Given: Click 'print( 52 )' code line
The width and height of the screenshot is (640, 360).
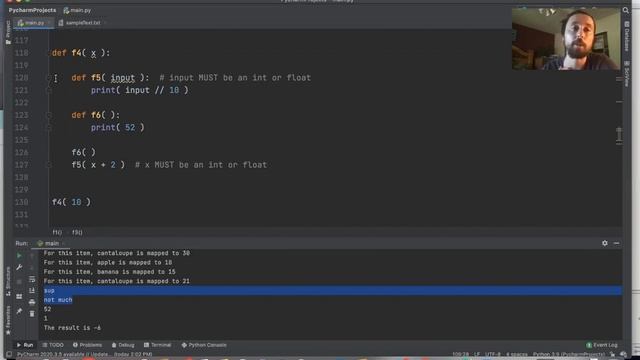Looking at the screenshot, I should 118,128.
